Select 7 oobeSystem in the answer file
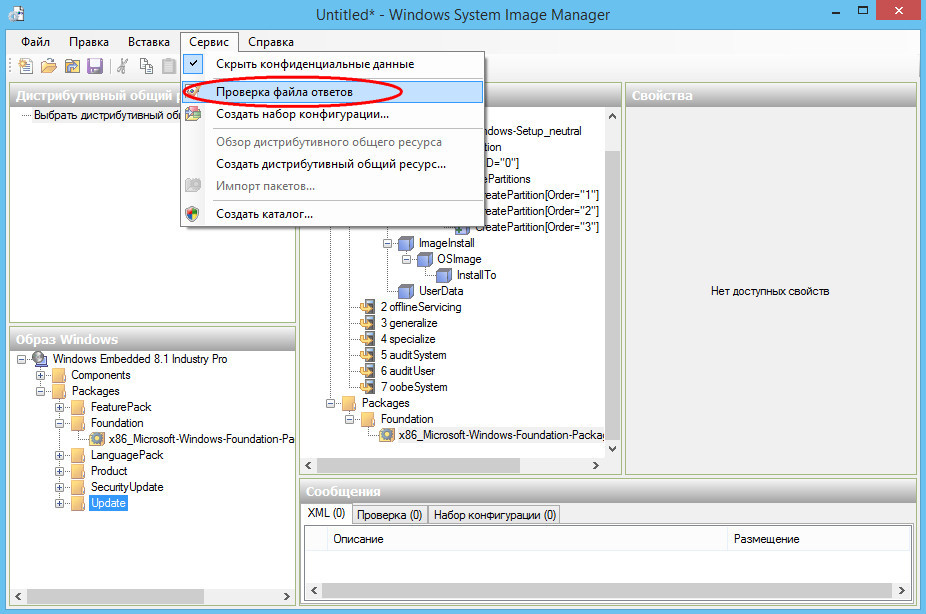 point(414,387)
